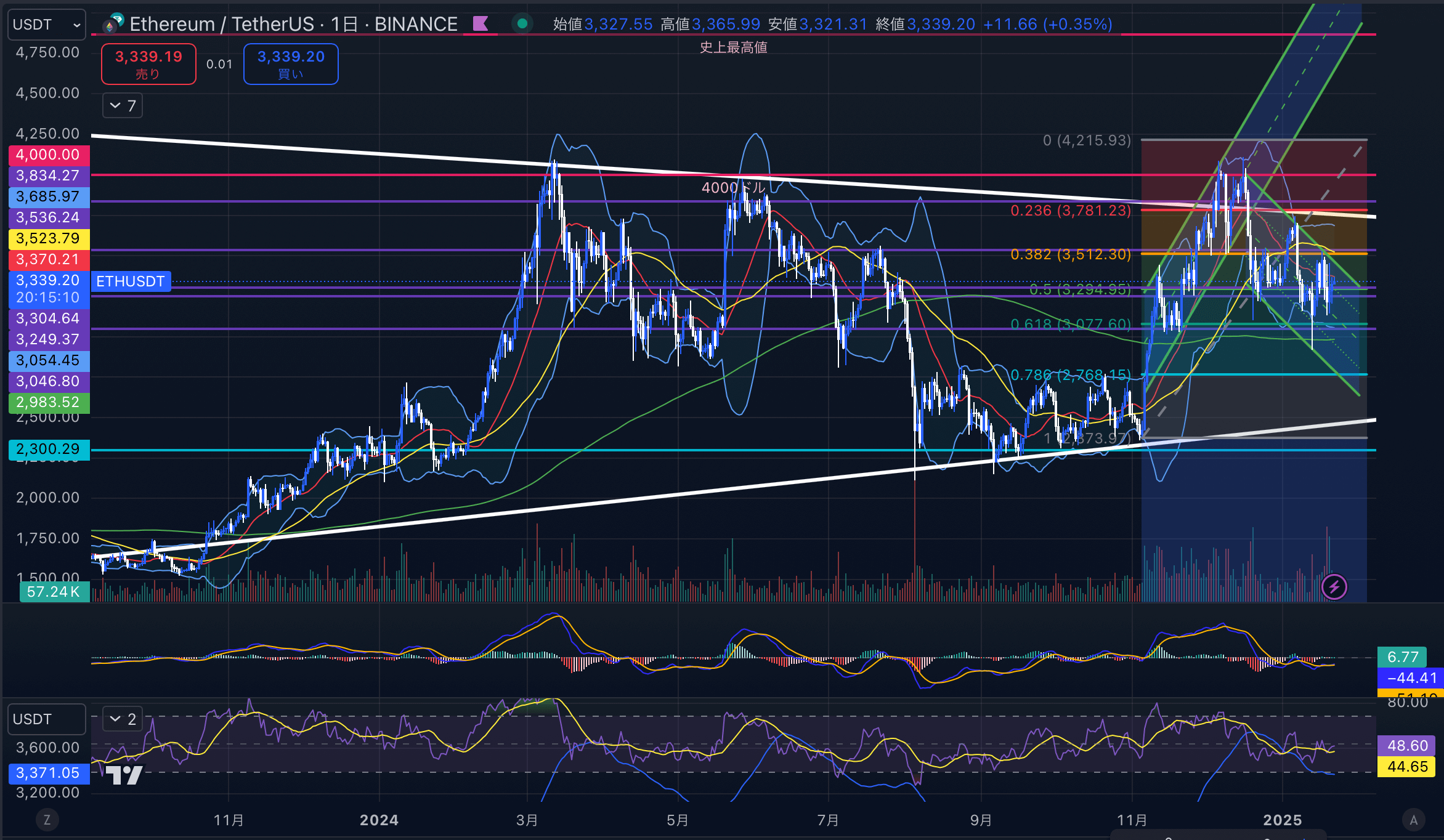Click the 48.60 RSI value label
The height and width of the screenshot is (840, 1444).
click(x=1408, y=746)
